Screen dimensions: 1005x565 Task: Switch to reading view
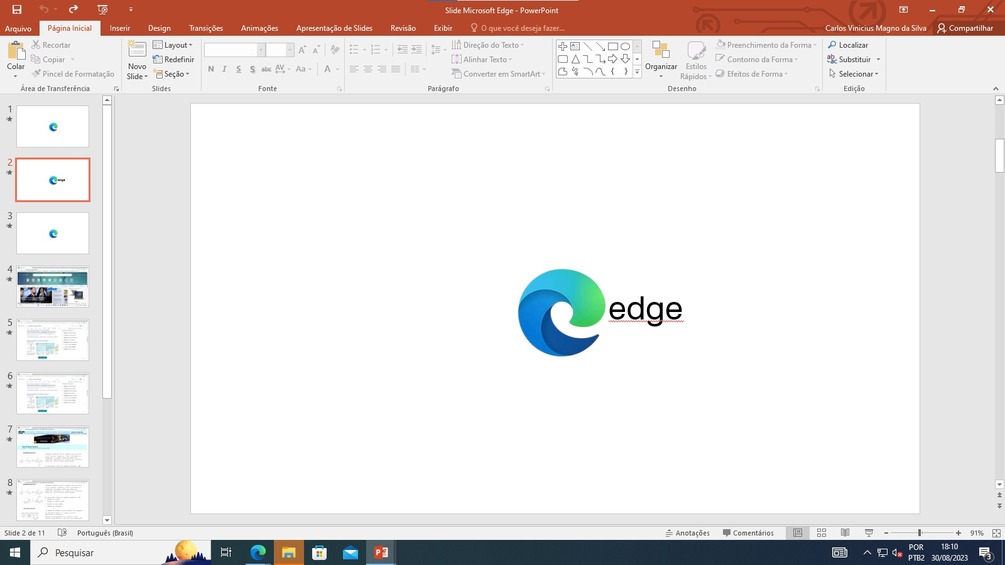click(845, 533)
